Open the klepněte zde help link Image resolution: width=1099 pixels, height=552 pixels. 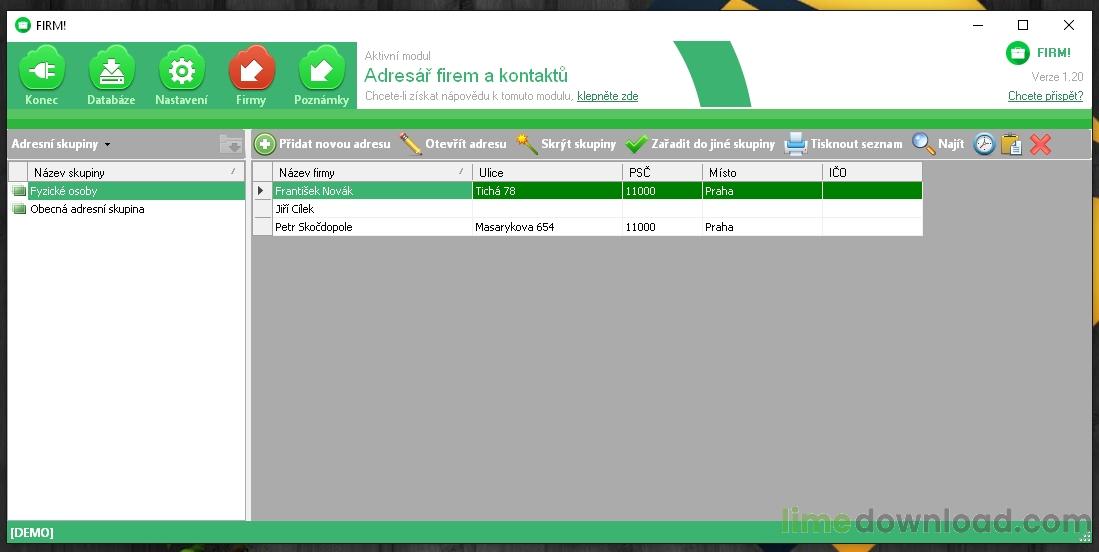608,96
